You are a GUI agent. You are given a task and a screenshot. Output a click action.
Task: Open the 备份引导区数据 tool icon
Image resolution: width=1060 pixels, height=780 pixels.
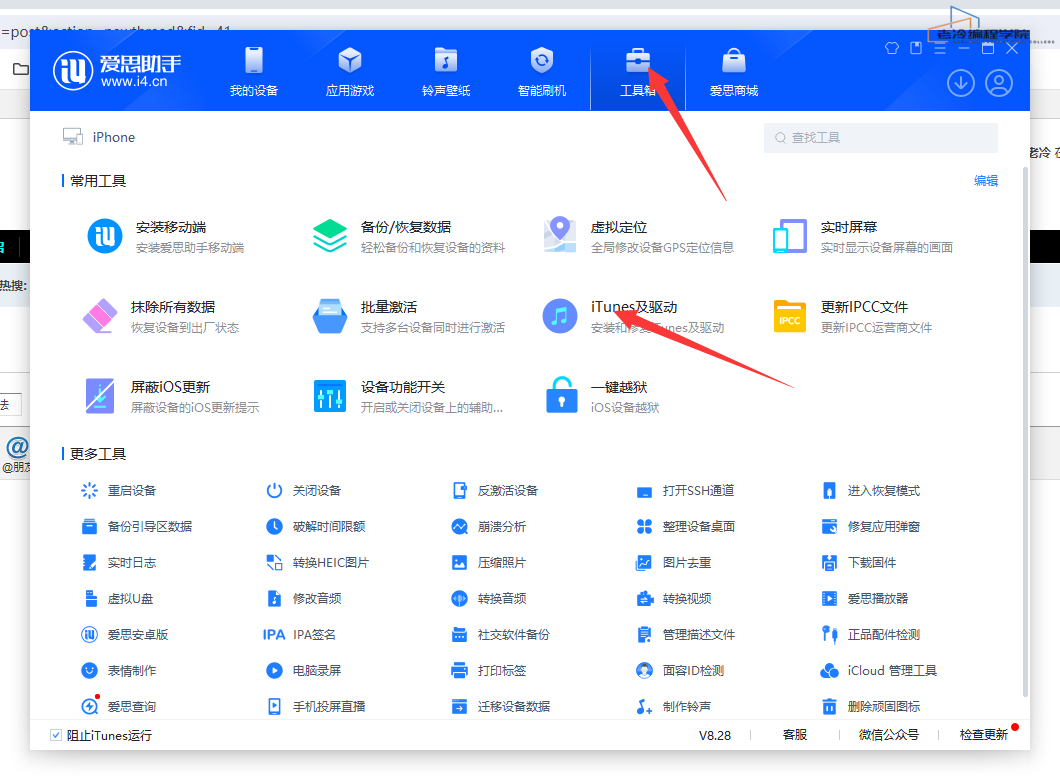(x=89, y=527)
